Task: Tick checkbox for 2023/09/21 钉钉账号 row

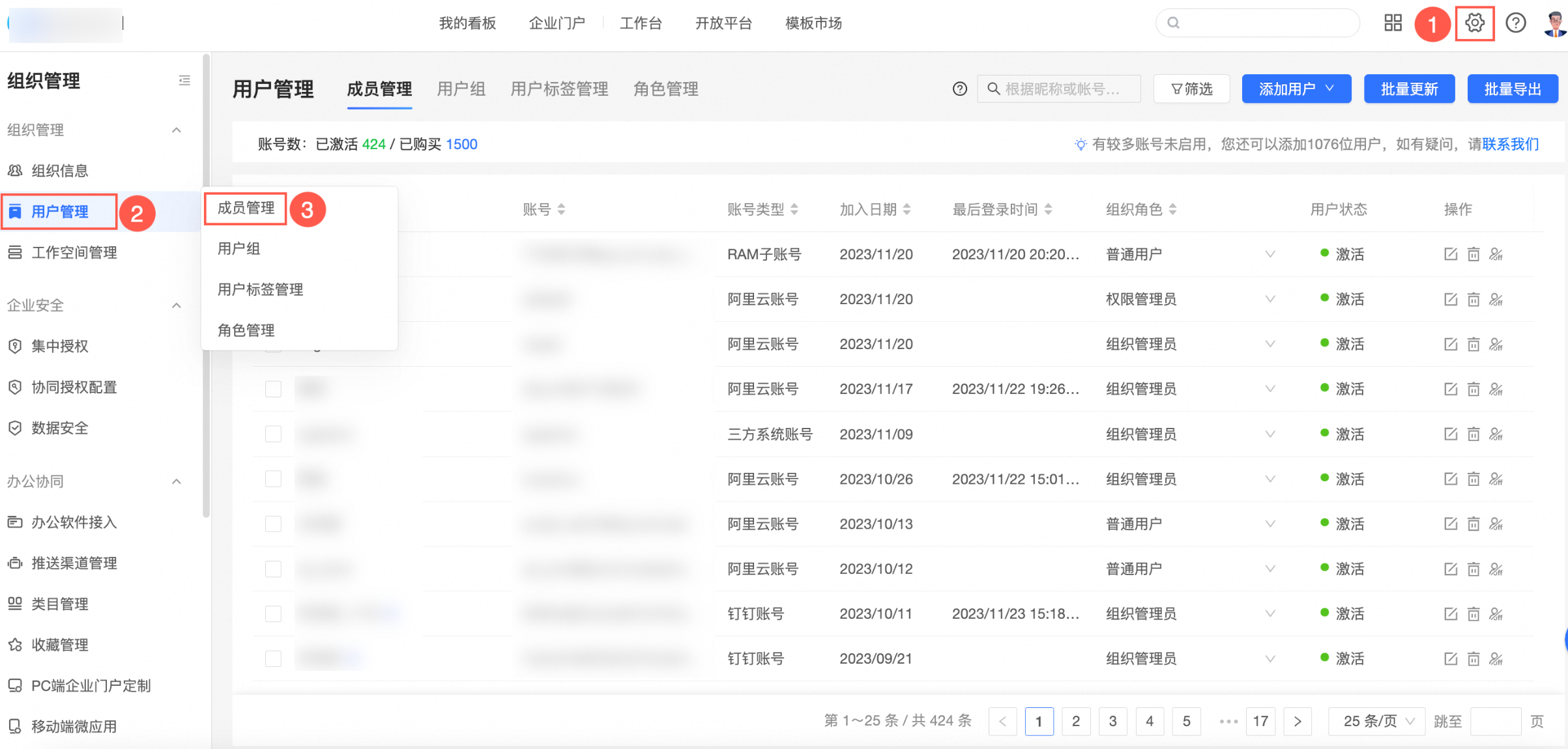Action: [x=273, y=659]
